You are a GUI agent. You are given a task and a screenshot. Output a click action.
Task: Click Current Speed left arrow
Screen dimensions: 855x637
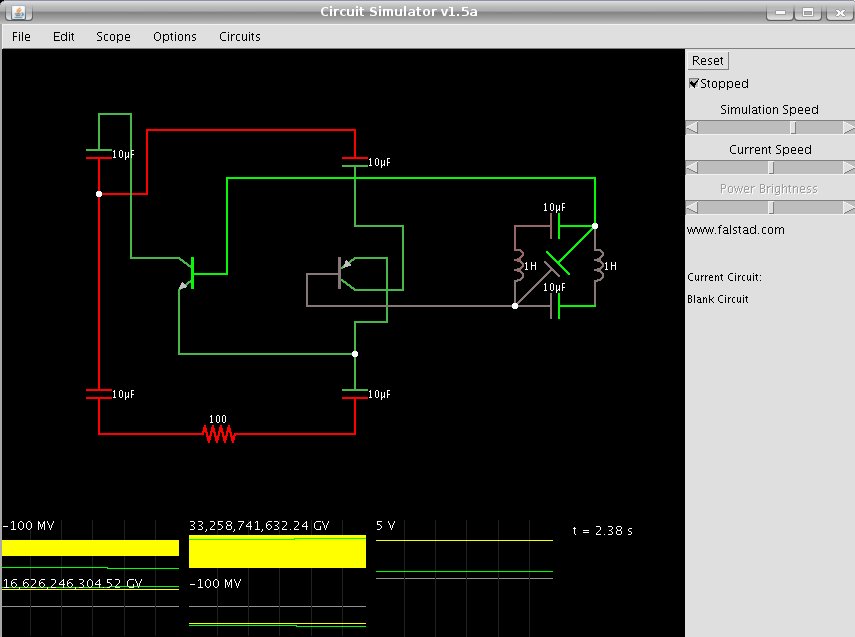[x=692, y=167]
